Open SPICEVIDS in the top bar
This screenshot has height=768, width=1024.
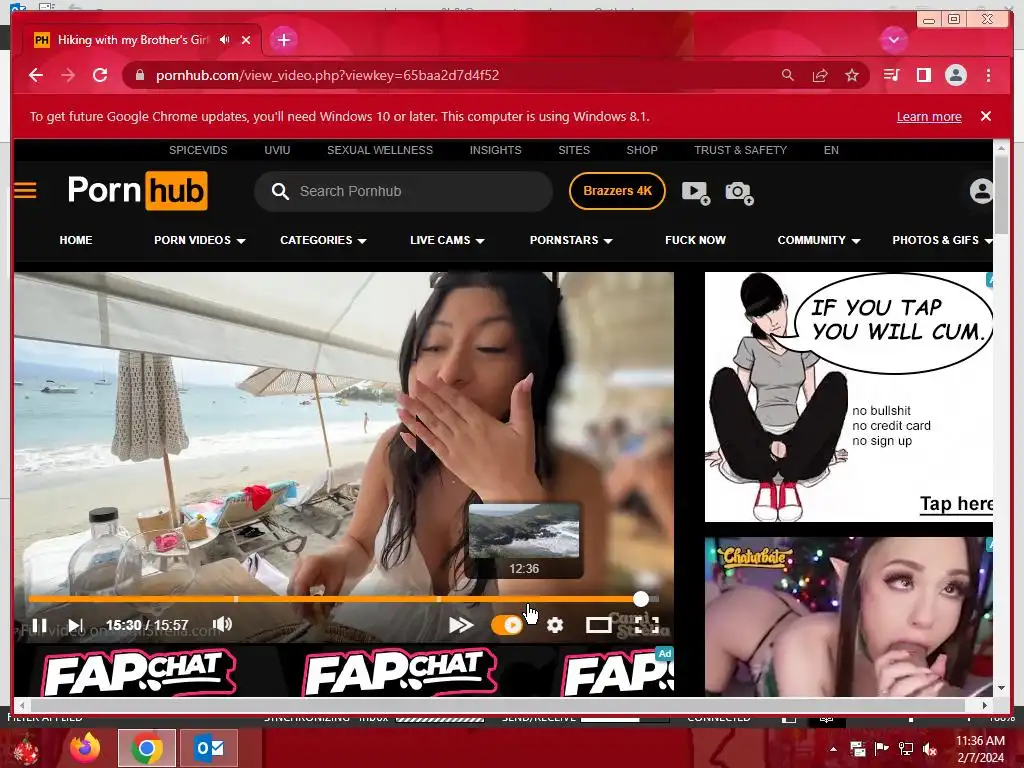[x=199, y=150]
